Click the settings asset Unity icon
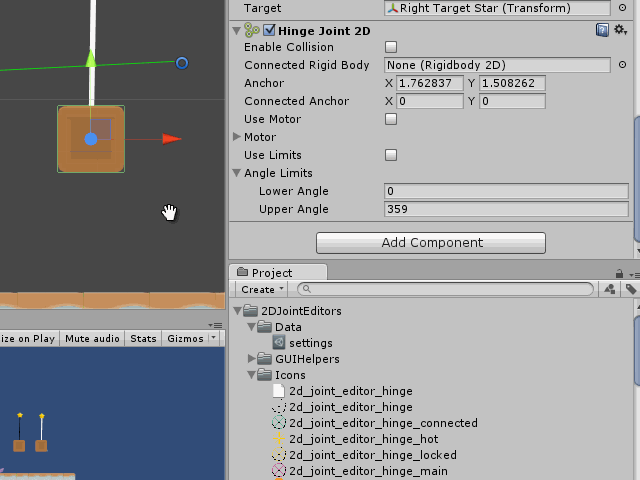The height and width of the screenshot is (480, 640). [279, 342]
